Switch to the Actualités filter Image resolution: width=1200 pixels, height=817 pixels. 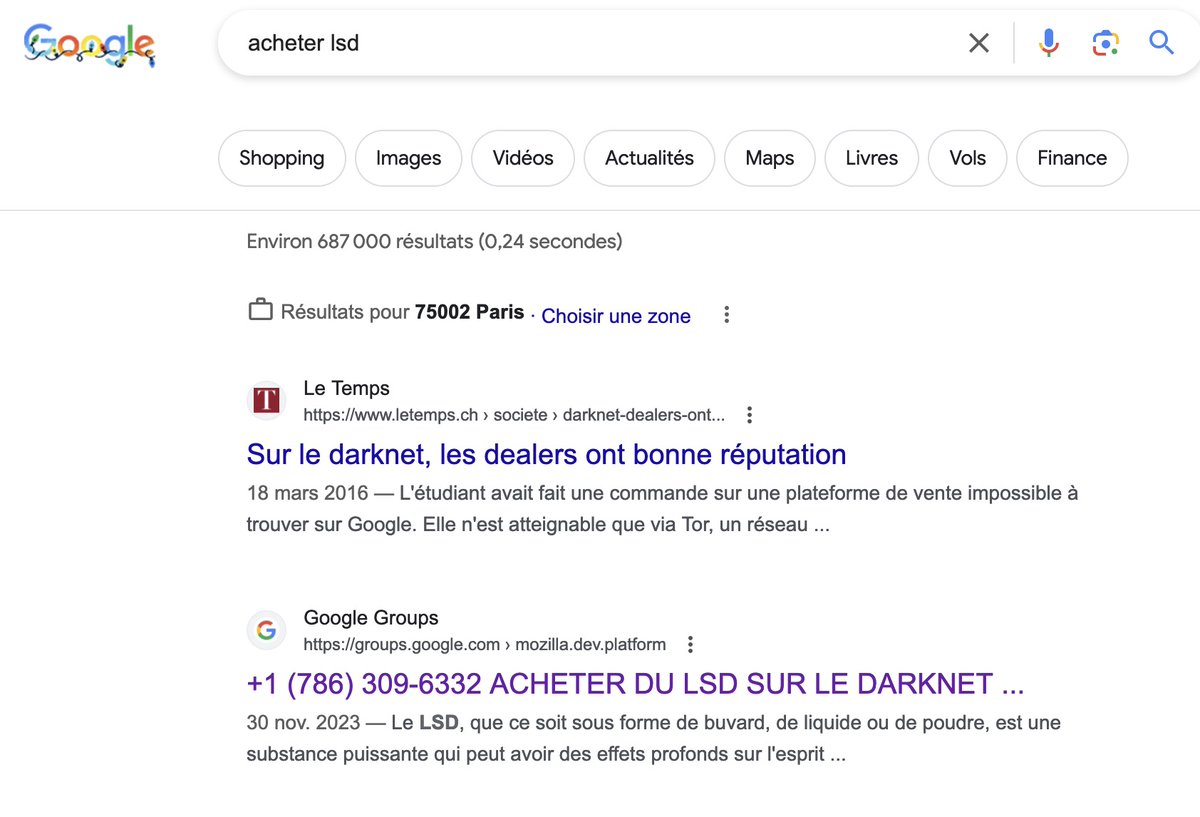tap(649, 158)
